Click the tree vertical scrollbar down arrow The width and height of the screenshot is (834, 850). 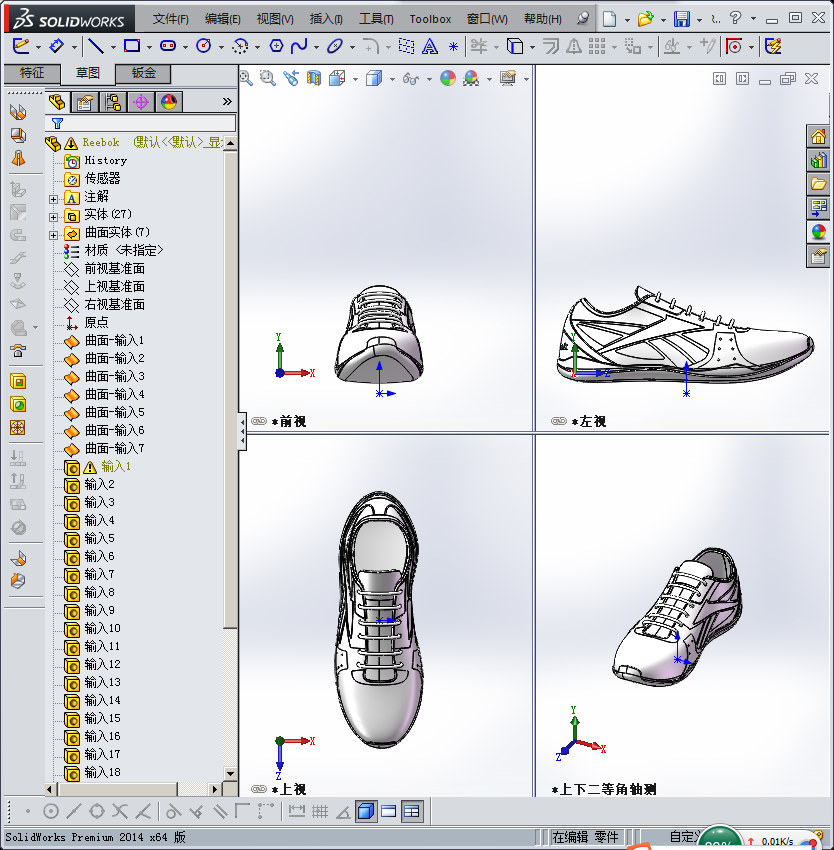(x=230, y=774)
